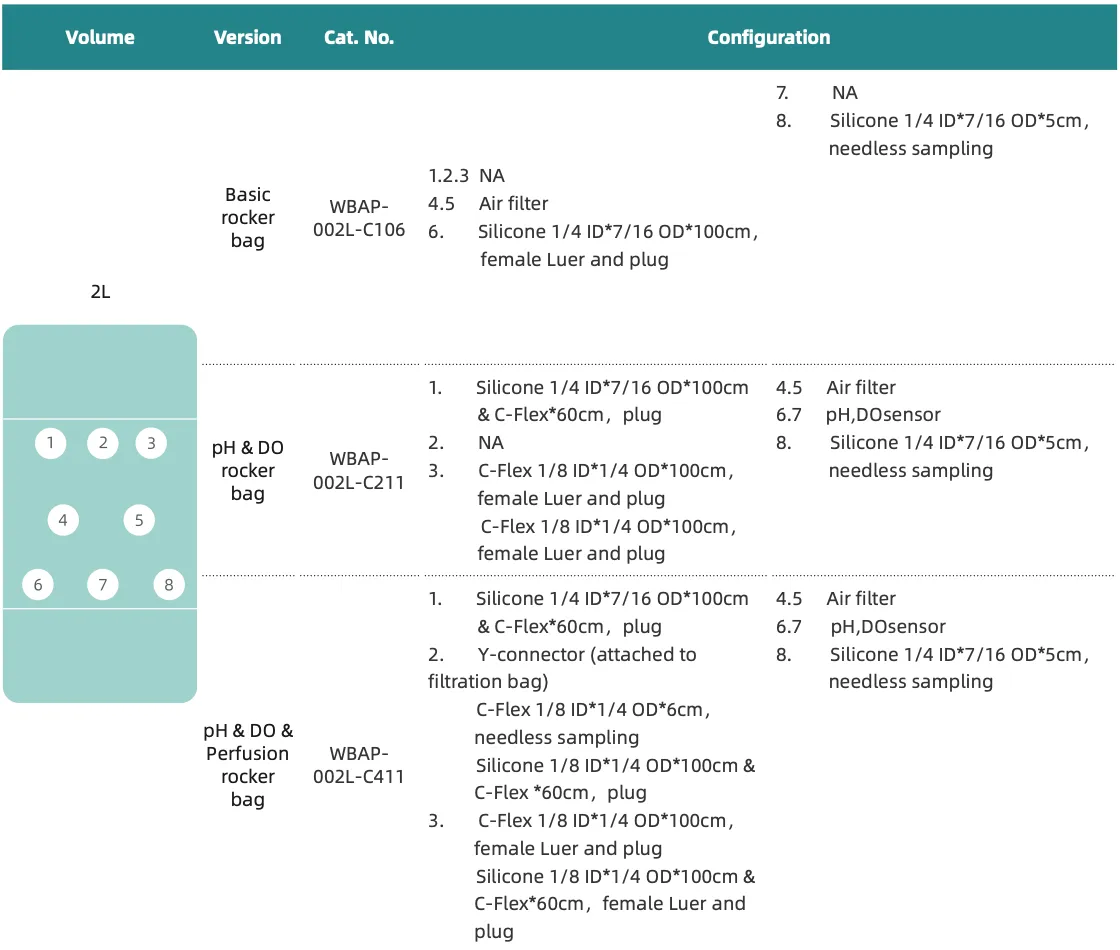This screenshot has width=1120, height=950.
Task: Click port number 1 on the bag diagram
Action: 51,443
